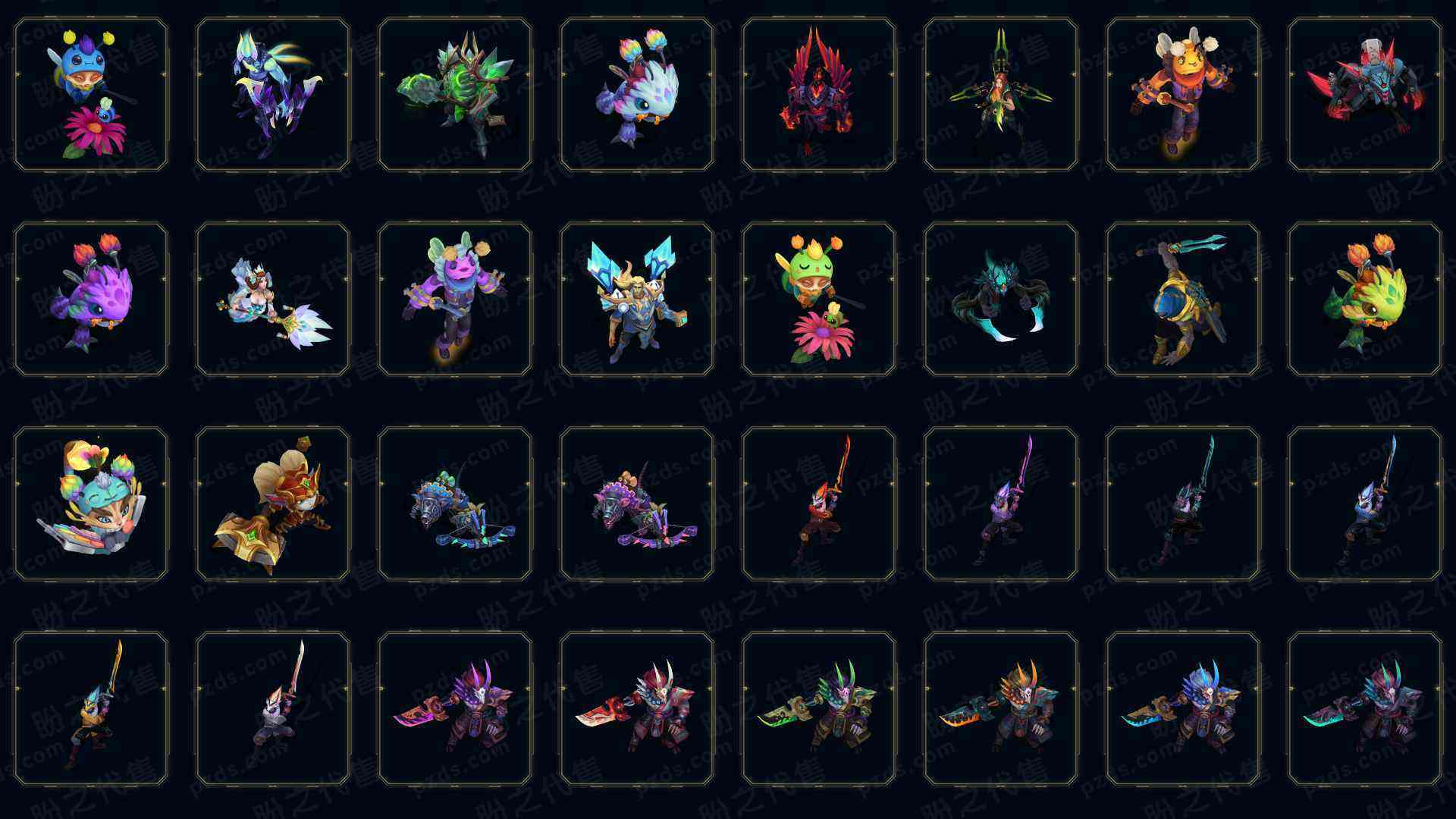The image size is (1456, 819).
Task: Click the green-yellow fluffy bird skin
Action: tap(1365, 299)
